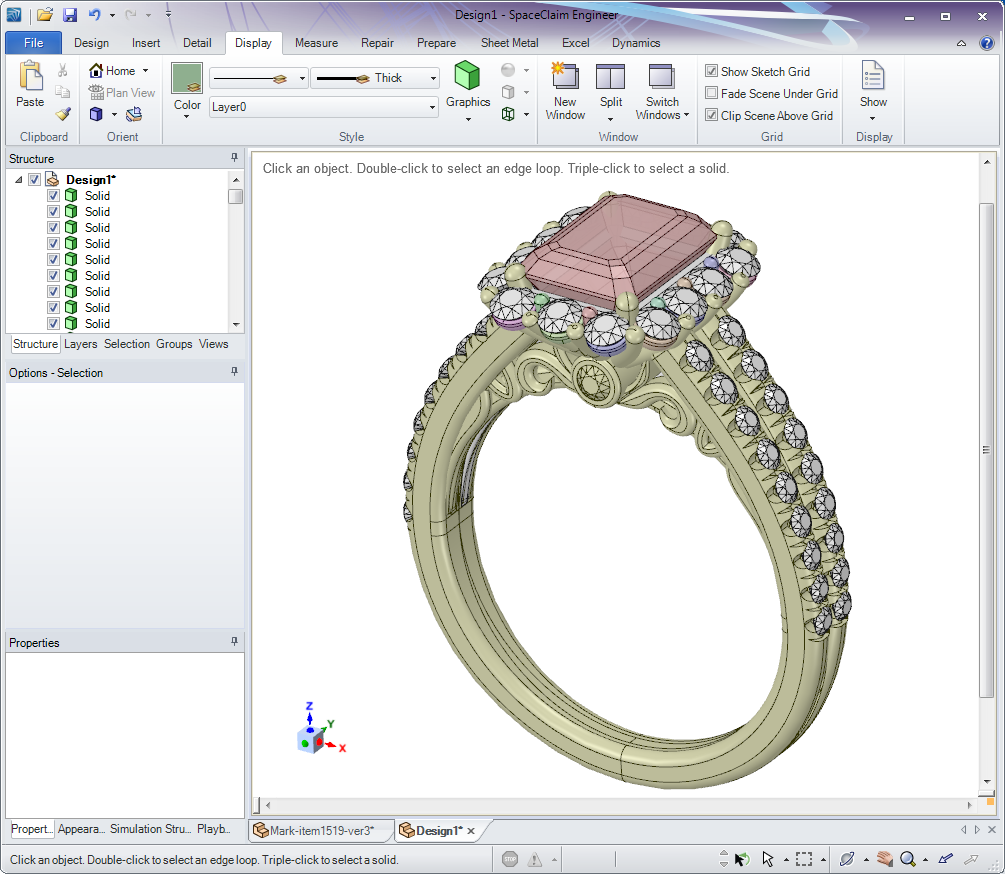This screenshot has height=874, width=1005.
Task: Open the Layer0 dropdown
Action: [x=432, y=106]
